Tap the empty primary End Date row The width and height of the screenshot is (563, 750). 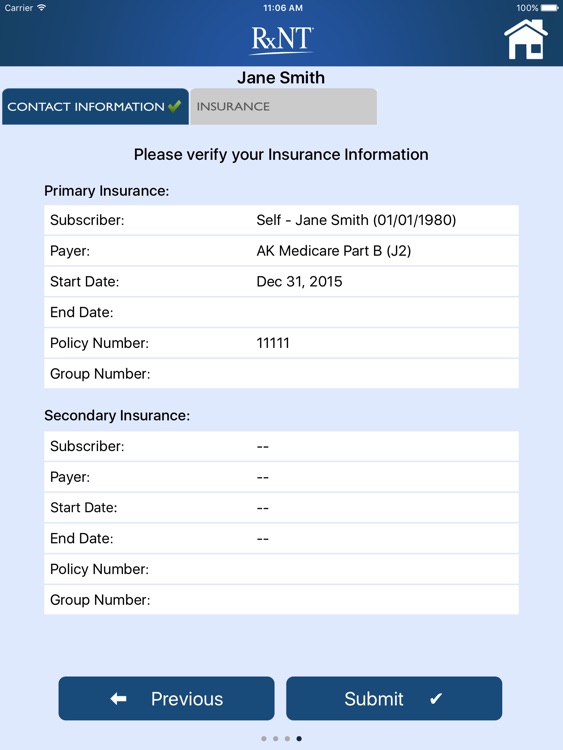point(281,312)
